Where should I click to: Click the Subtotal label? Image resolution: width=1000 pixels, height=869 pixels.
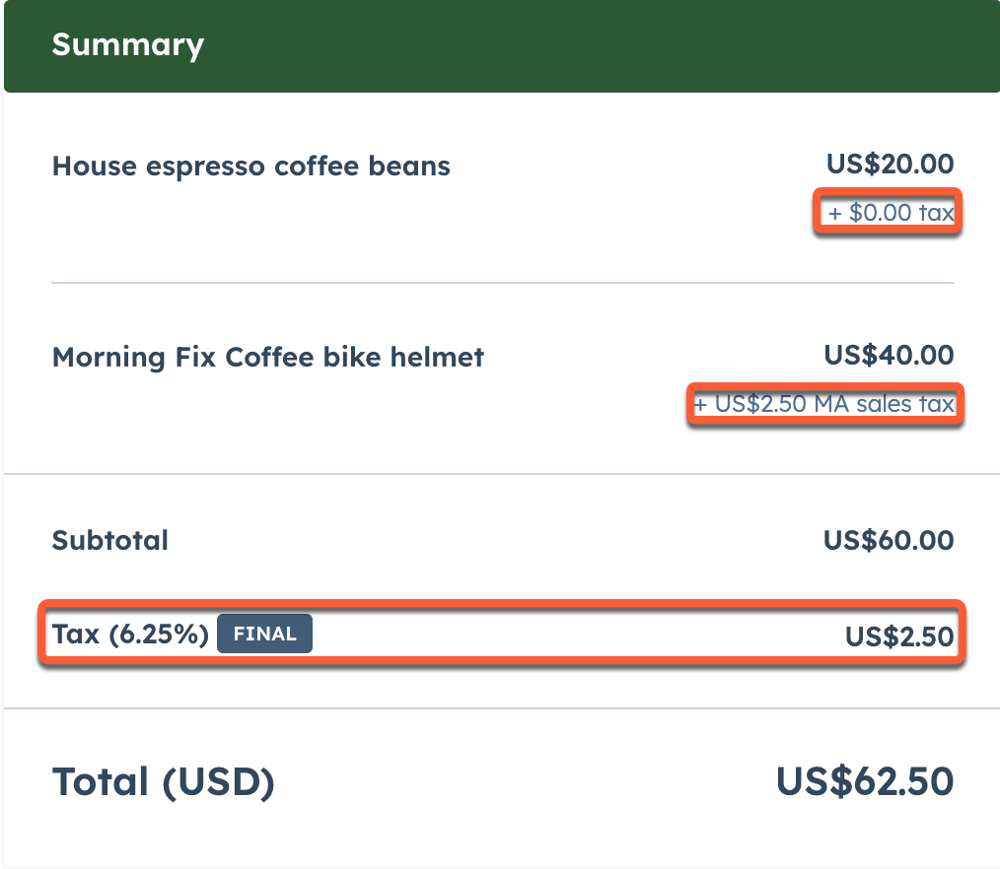pos(110,541)
